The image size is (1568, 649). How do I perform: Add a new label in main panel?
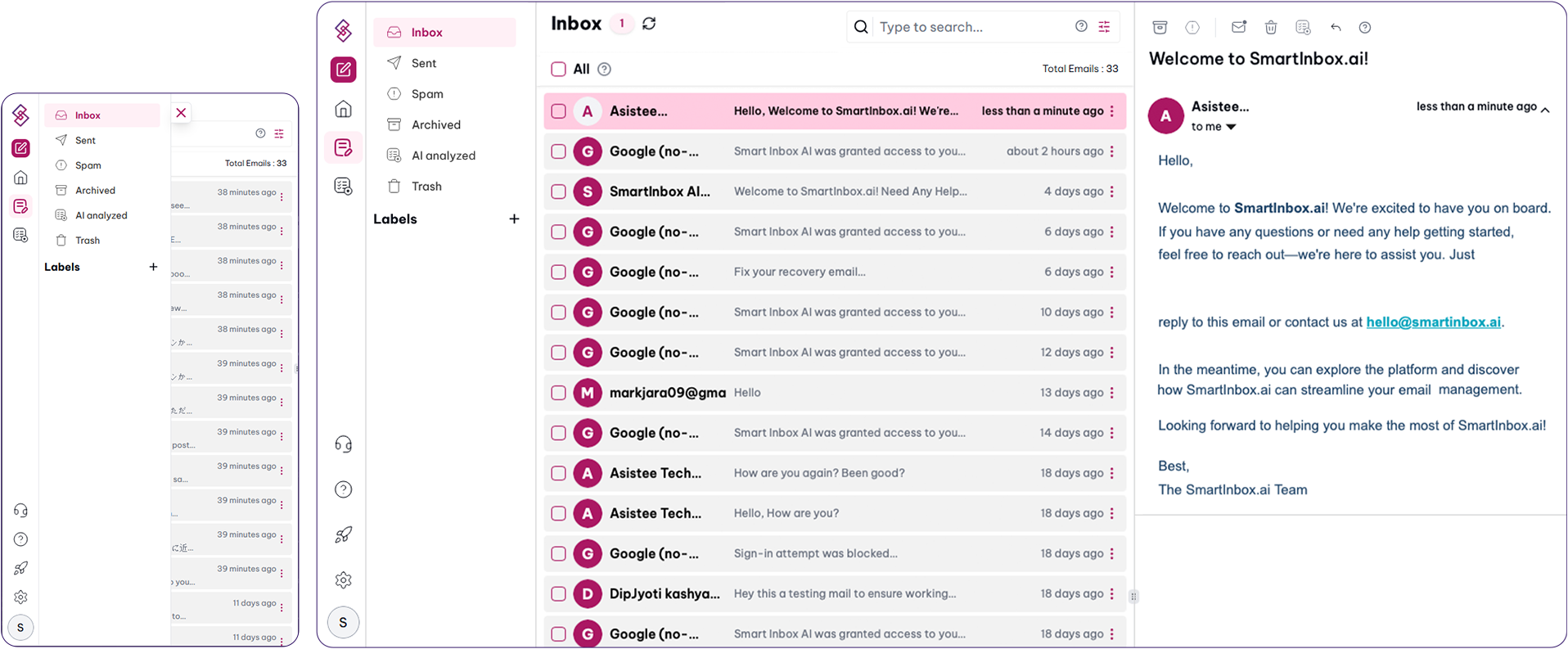point(514,219)
